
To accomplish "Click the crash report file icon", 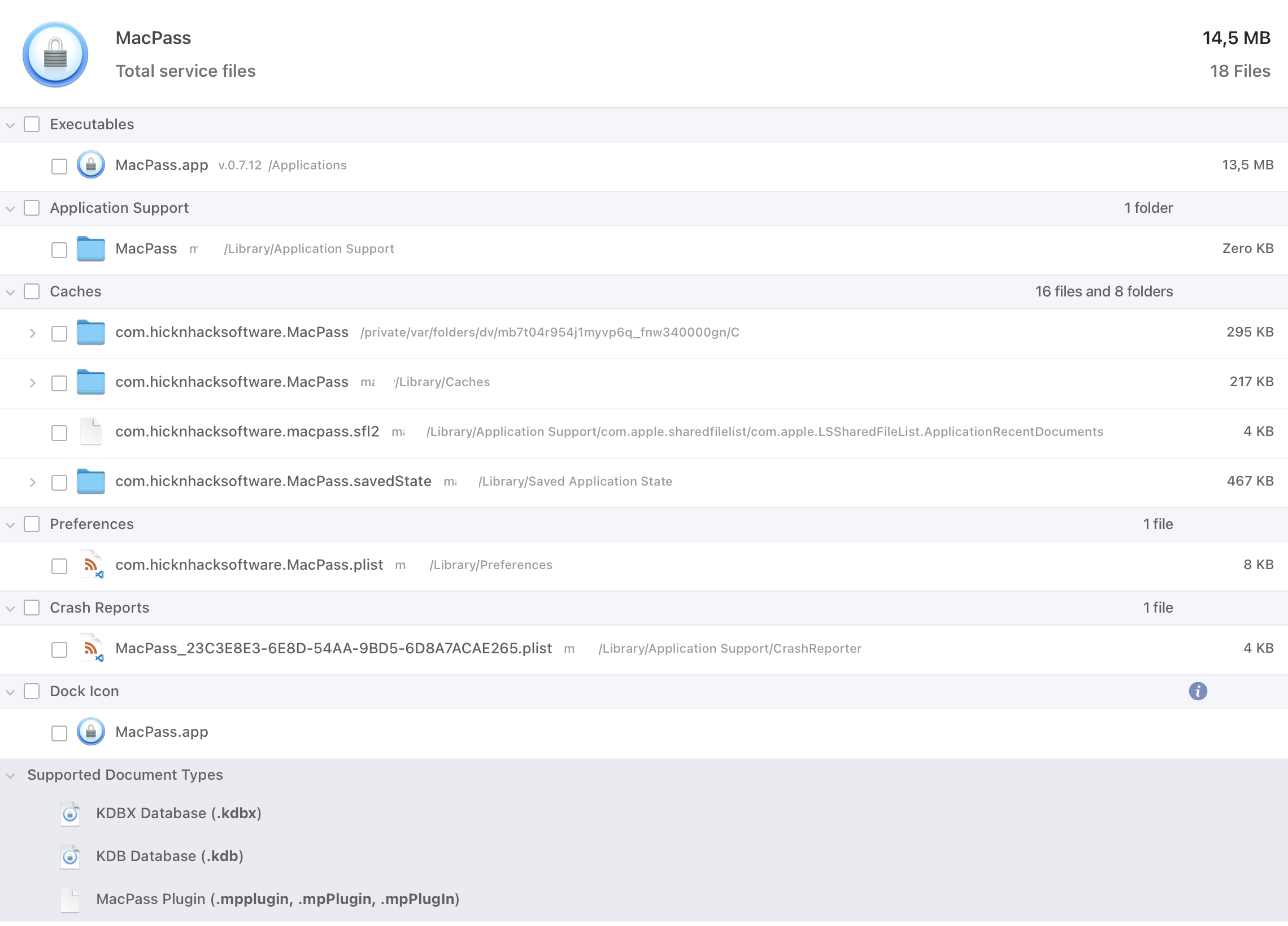I will pyautogui.click(x=91, y=649).
